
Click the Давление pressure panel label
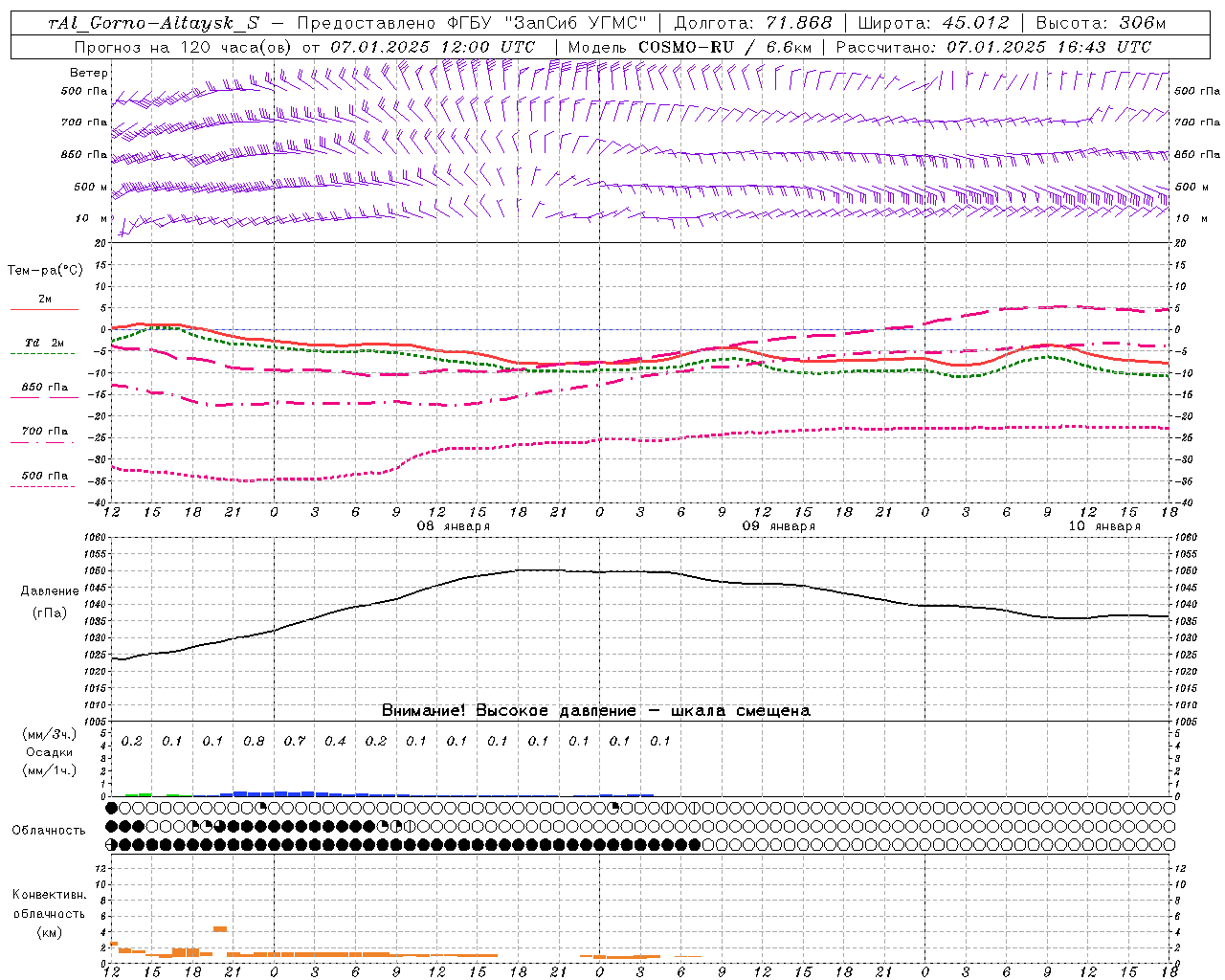tap(50, 591)
